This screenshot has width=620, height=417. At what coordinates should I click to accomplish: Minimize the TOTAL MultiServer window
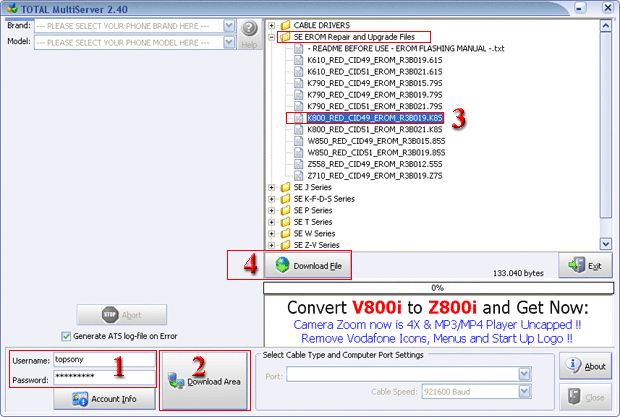click(x=580, y=8)
